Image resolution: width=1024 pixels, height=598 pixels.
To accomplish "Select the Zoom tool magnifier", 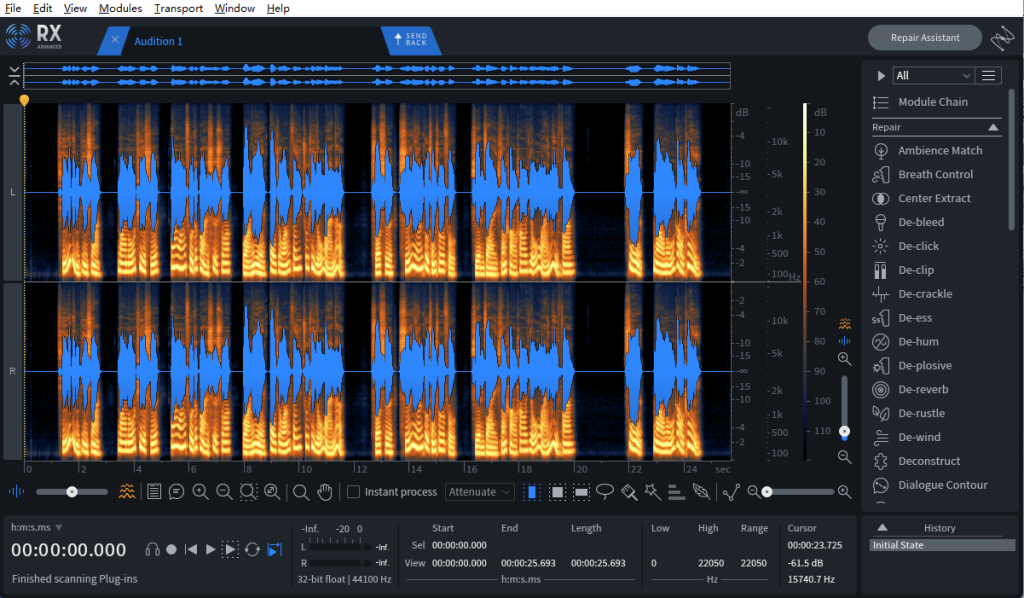I will pos(301,492).
